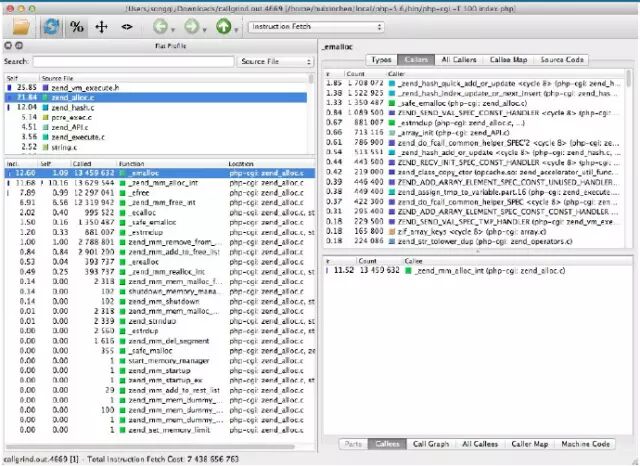640x466 pixels.
Task: Reload the profile data with refresh icon
Action: (x=51, y=27)
